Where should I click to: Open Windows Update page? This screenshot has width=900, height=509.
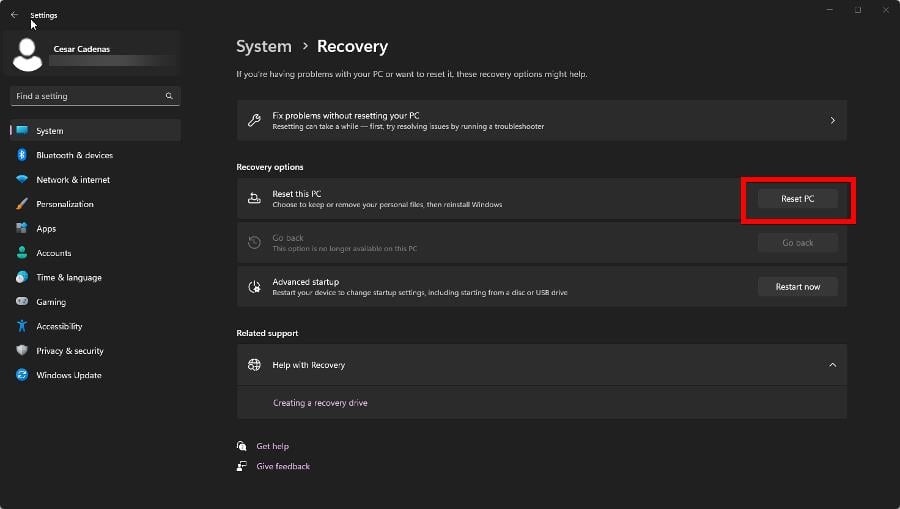coord(95,375)
